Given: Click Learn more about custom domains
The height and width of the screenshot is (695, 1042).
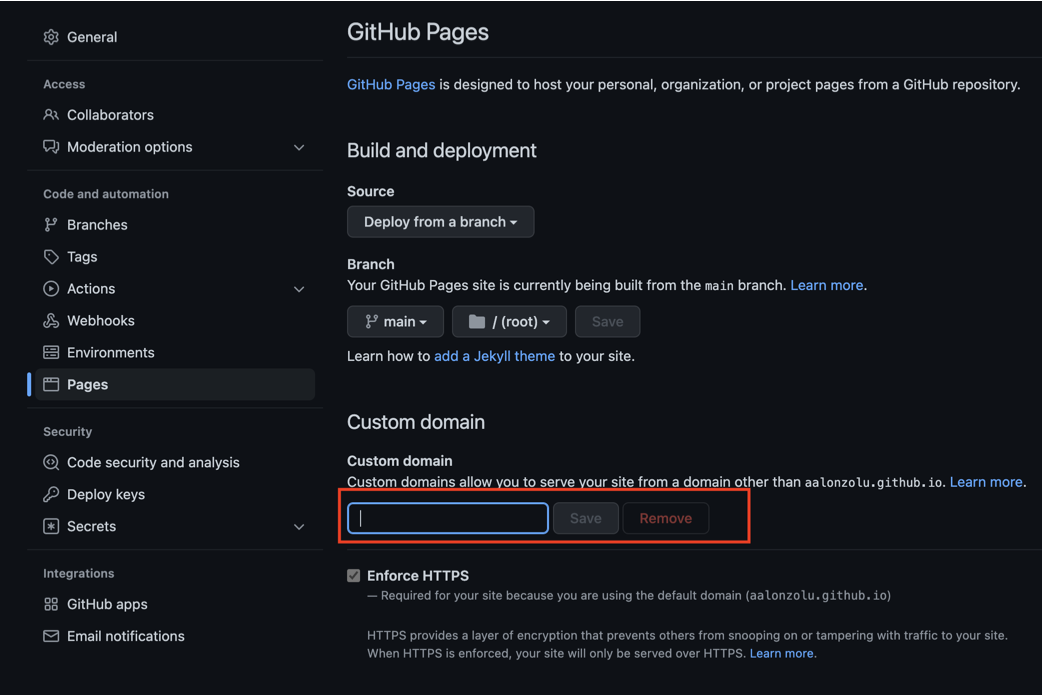Looking at the screenshot, I should click(986, 482).
